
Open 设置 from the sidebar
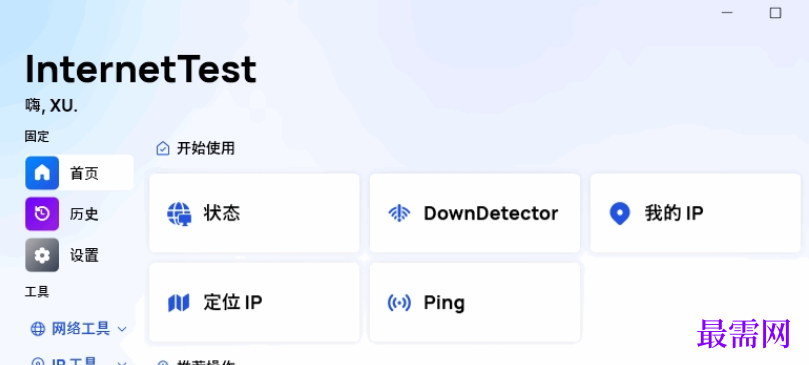click(79, 255)
